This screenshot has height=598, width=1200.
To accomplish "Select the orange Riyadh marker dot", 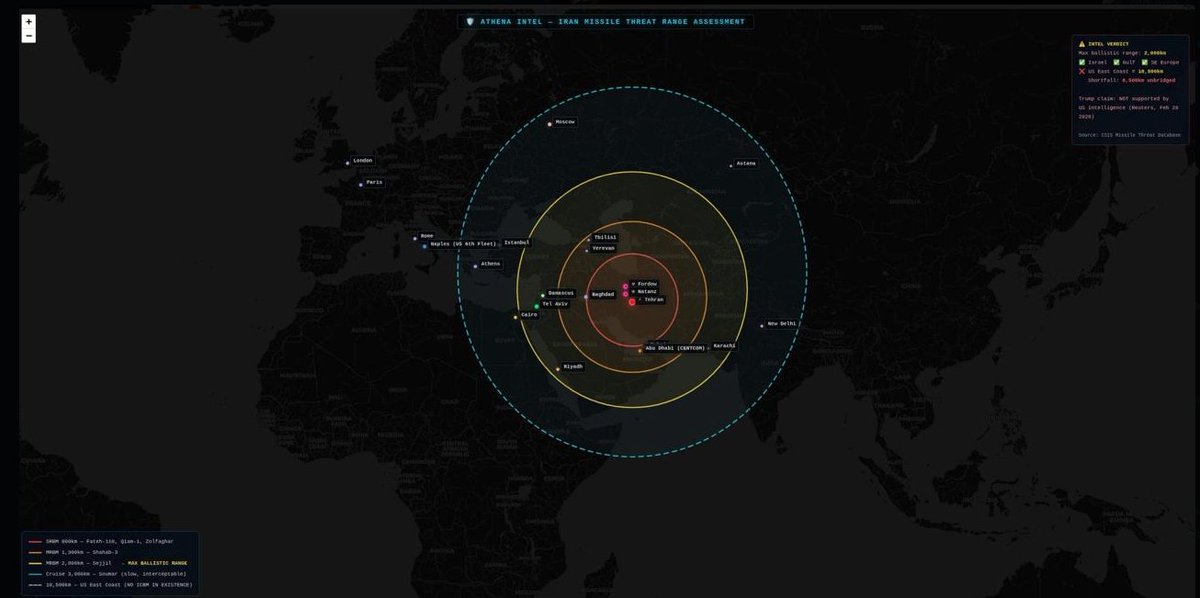I will click(x=558, y=369).
